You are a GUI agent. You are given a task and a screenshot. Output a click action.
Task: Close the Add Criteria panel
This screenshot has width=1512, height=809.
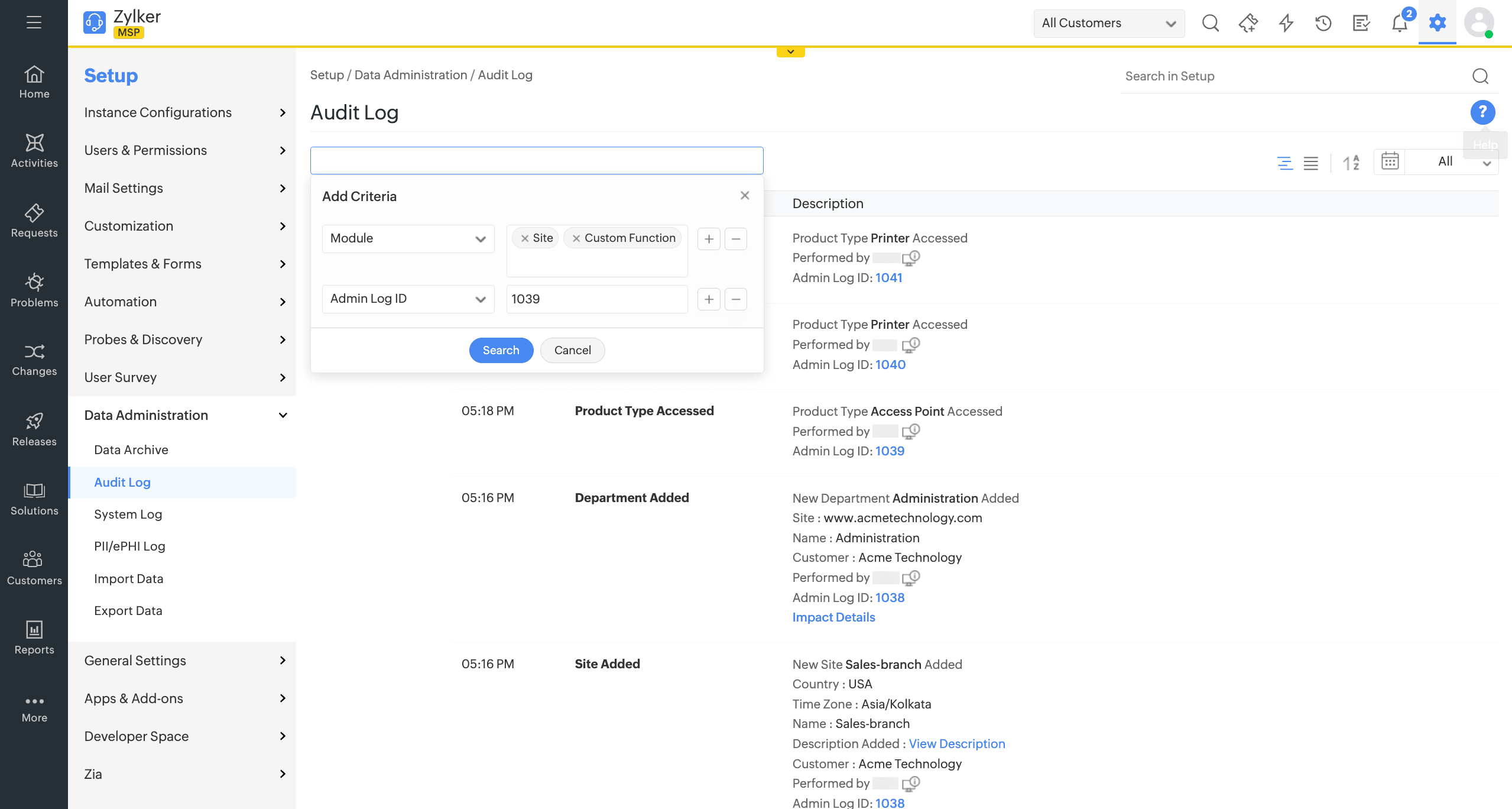click(x=744, y=195)
